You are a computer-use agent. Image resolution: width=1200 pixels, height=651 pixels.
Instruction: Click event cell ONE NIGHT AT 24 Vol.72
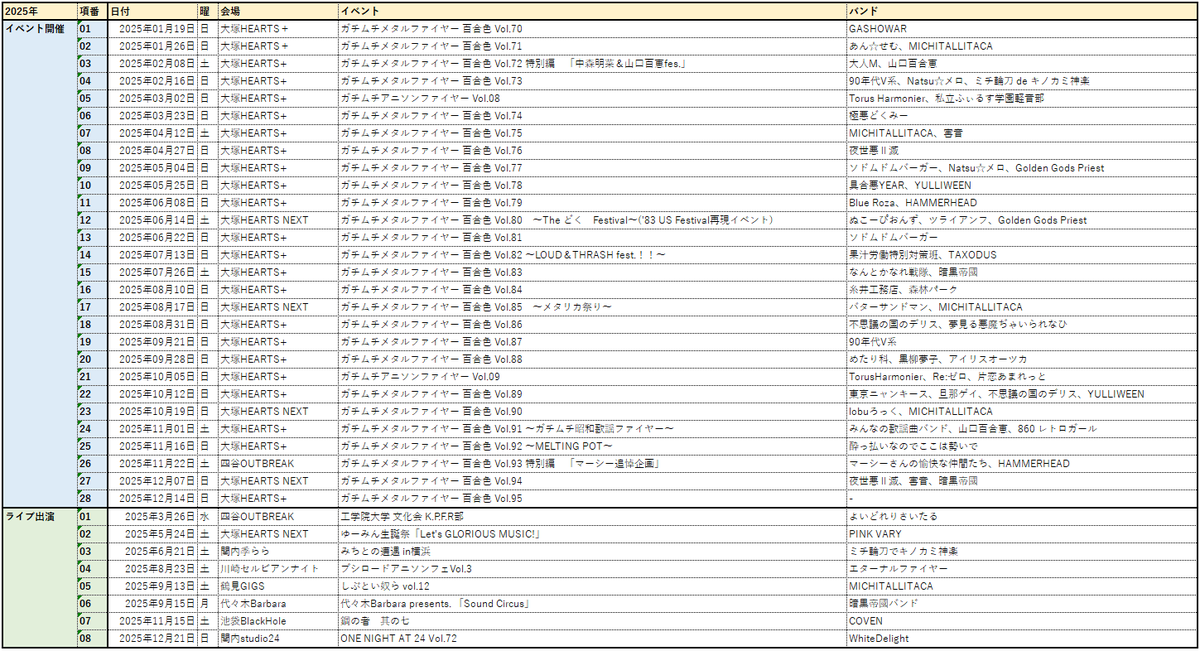591,638
